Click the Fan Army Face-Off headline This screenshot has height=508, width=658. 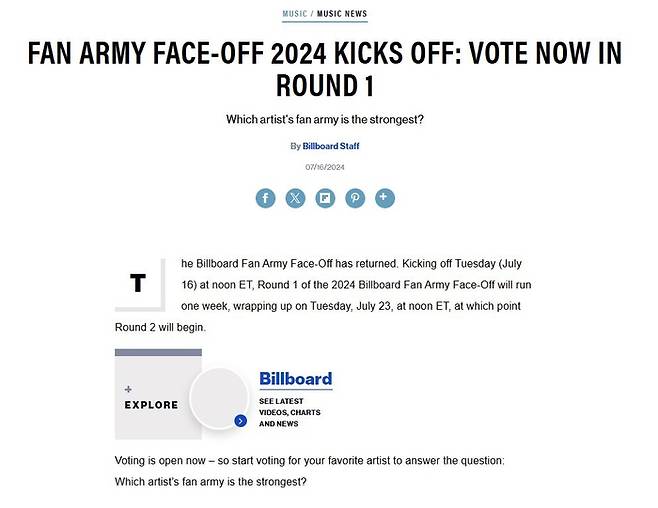325,68
